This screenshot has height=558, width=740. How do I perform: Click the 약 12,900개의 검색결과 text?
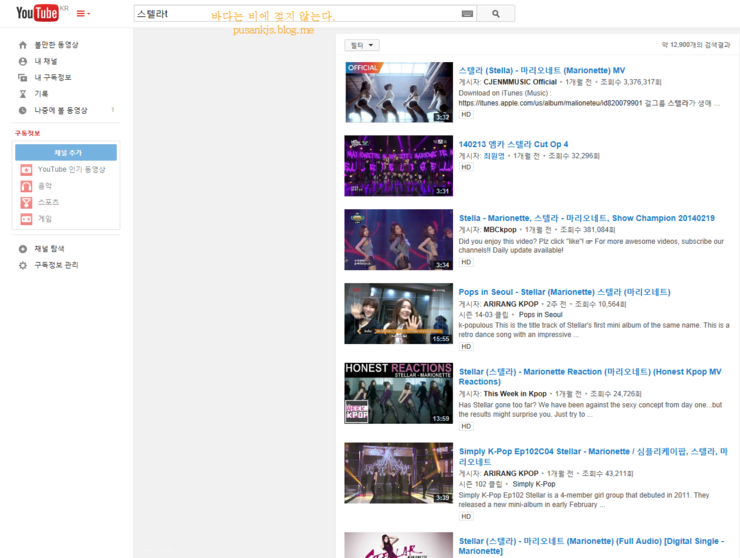click(696, 45)
